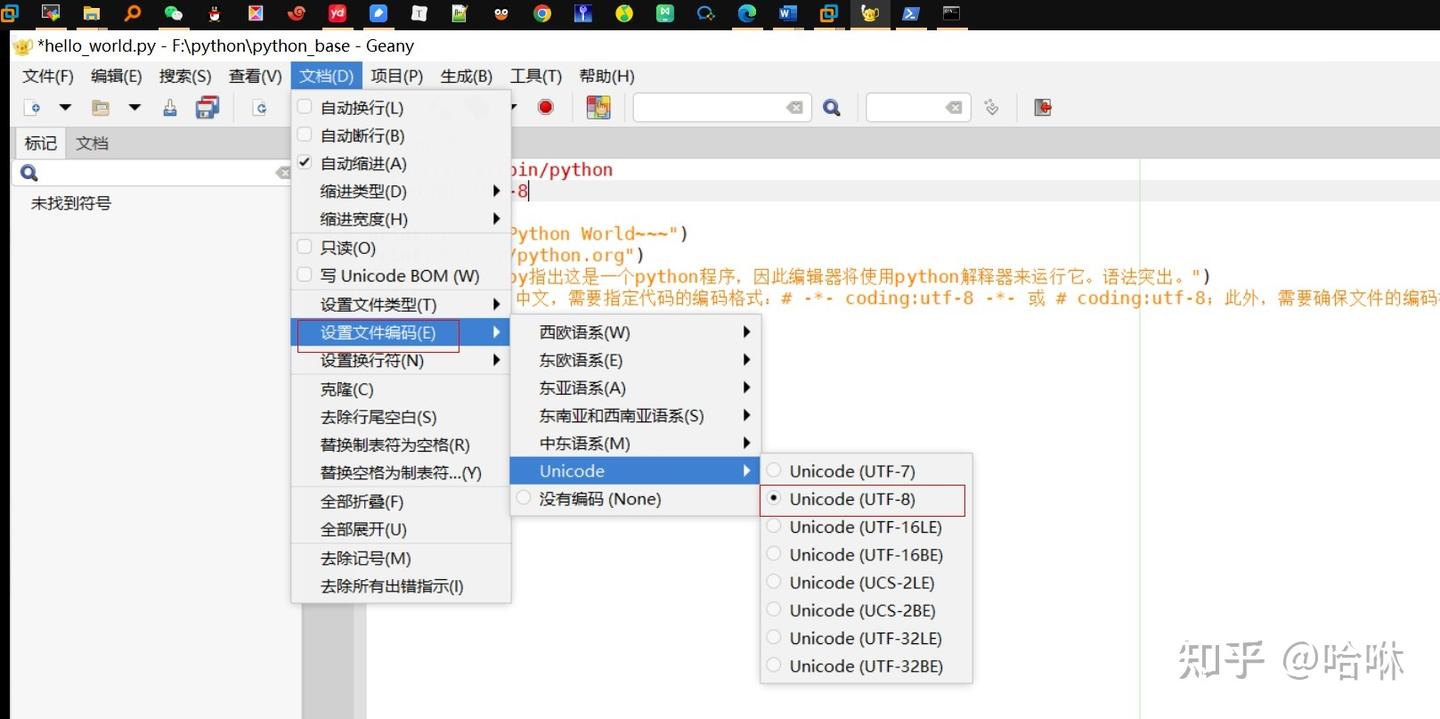Clear the go-to-line field

tap(954, 107)
